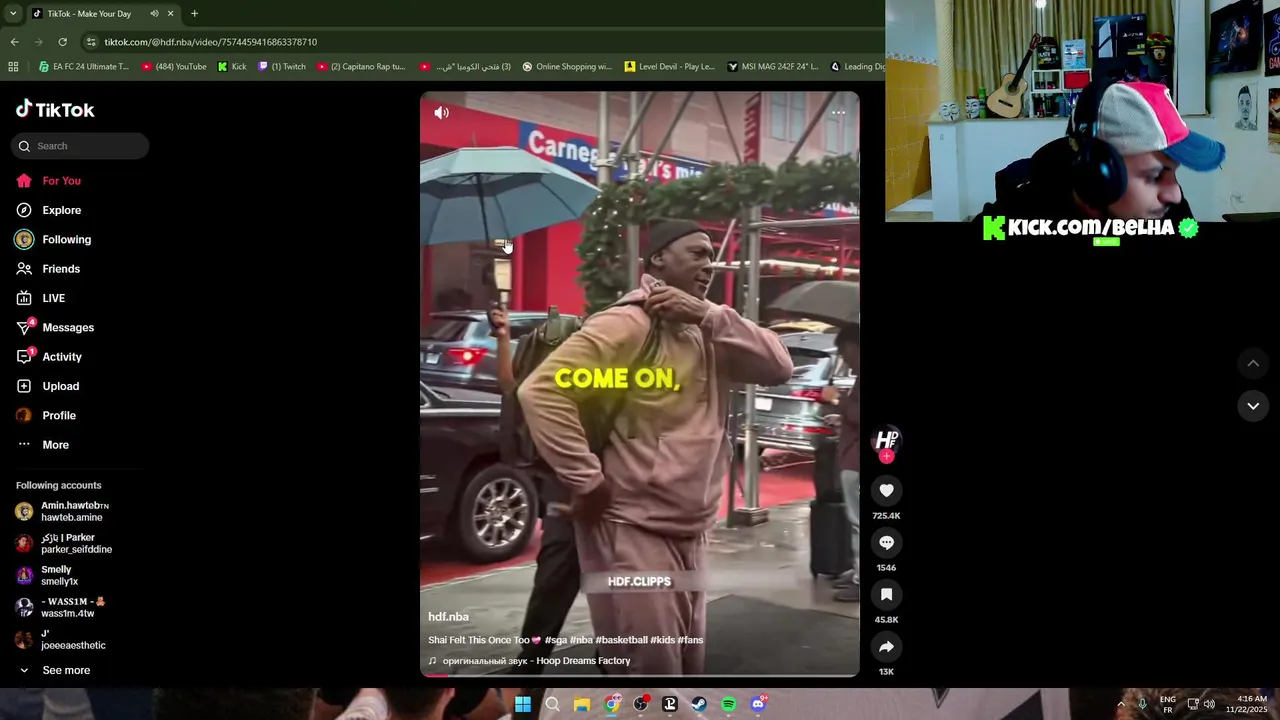Switch to Chrome in taskbar
This screenshot has height=720, width=1280.
click(x=612, y=704)
